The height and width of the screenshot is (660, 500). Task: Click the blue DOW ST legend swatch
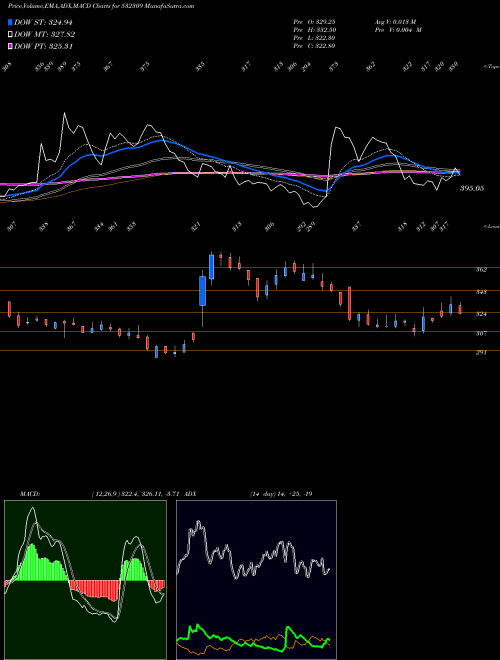(x=11, y=22)
